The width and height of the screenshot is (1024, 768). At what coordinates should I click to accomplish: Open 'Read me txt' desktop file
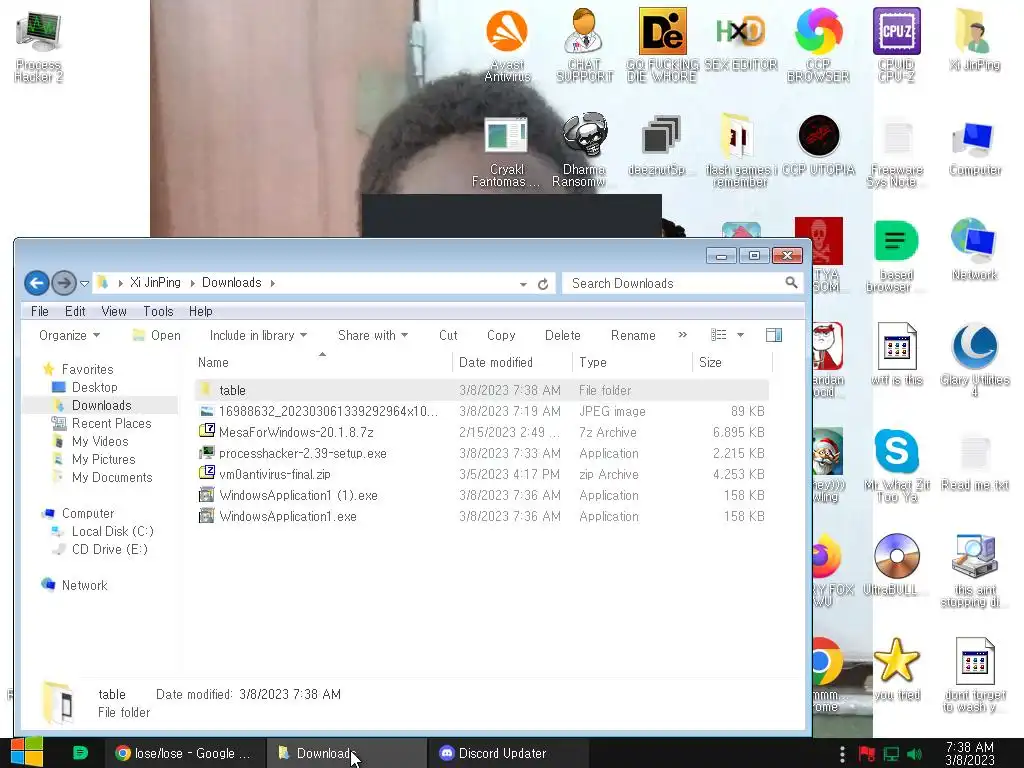(x=974, y=460)
